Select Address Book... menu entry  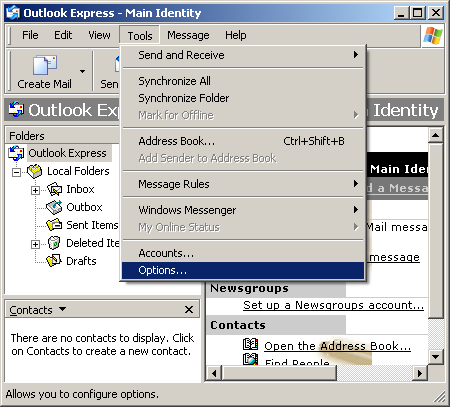click(243, 141)
